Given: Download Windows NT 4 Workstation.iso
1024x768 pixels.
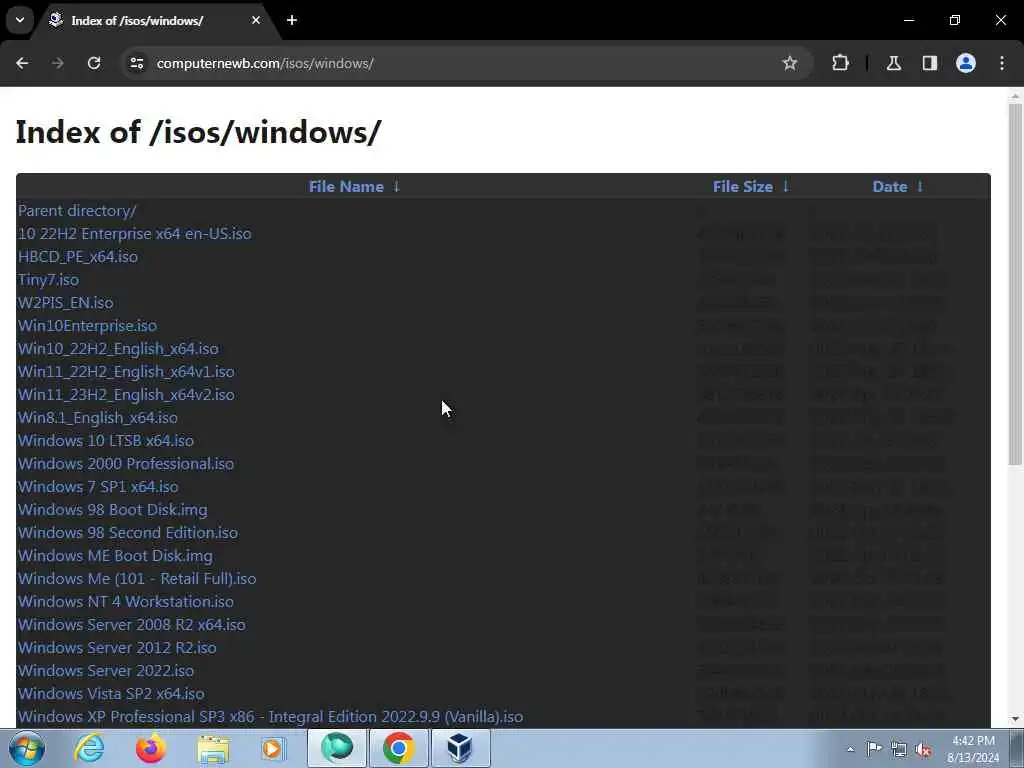Looking at the screenshot, I should [125, 601].
